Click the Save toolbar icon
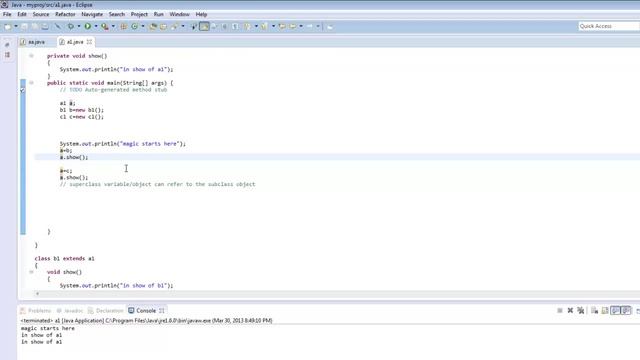640x360 pixels. (x=24, y=27)
